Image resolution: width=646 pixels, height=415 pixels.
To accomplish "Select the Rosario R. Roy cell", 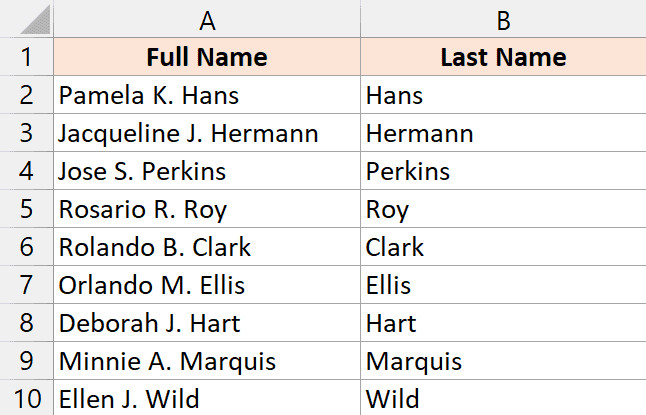I will pos(207,210).
